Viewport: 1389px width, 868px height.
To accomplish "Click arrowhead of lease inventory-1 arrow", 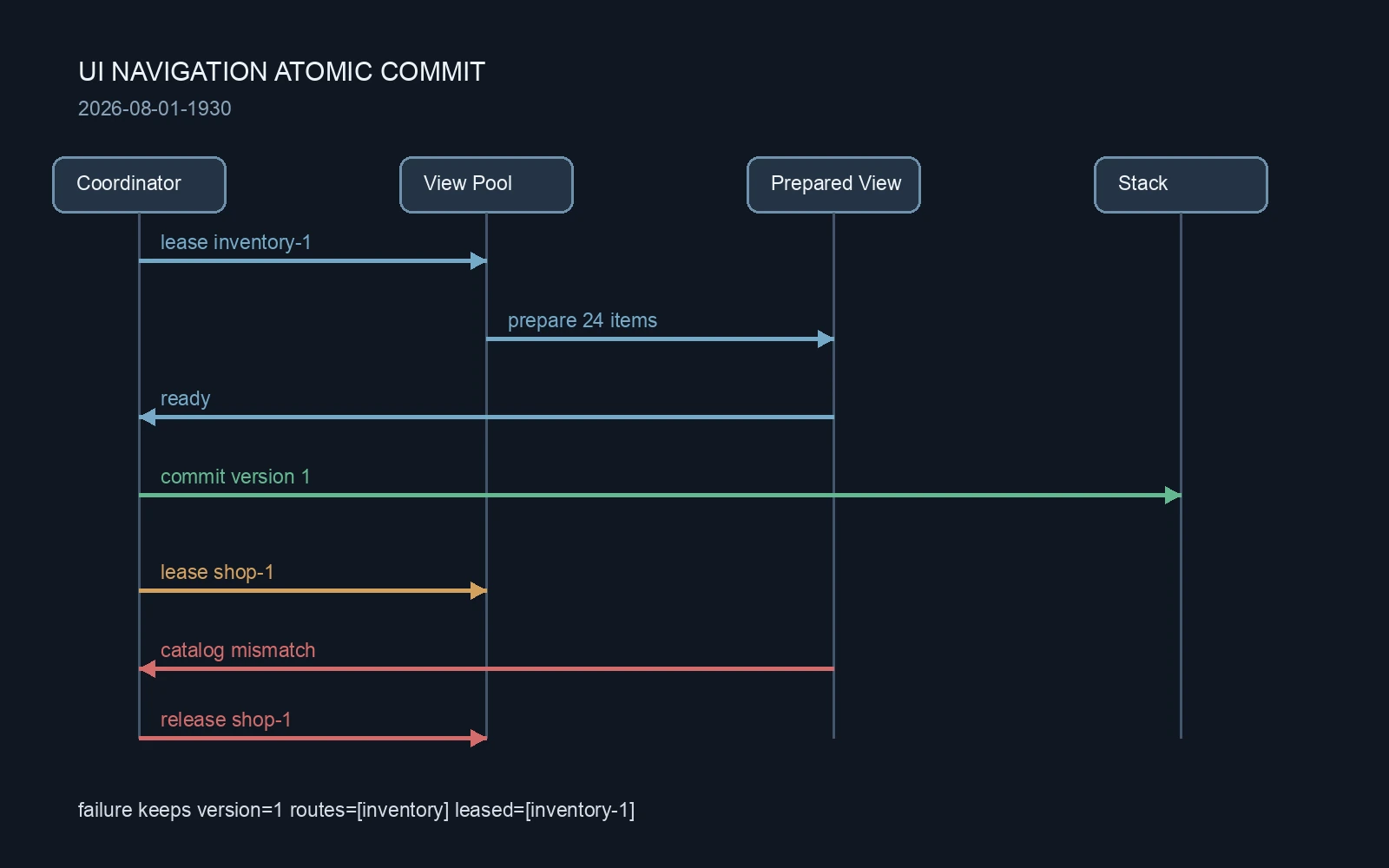I will [x=478, y=261].
